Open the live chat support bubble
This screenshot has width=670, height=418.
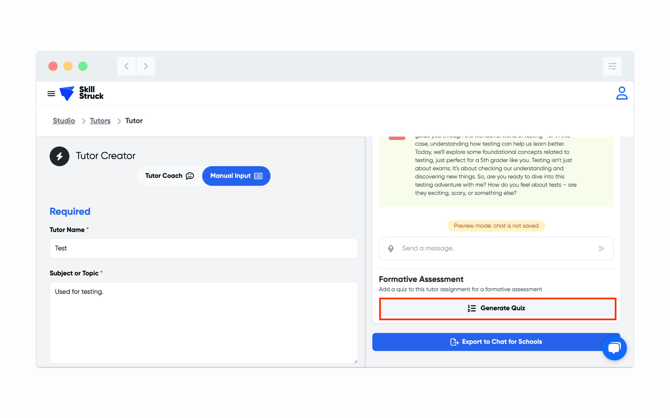(614, 348)
